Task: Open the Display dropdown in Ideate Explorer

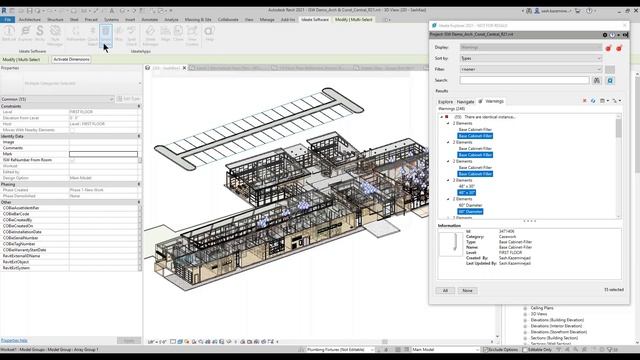Action: tap(531, 47)
